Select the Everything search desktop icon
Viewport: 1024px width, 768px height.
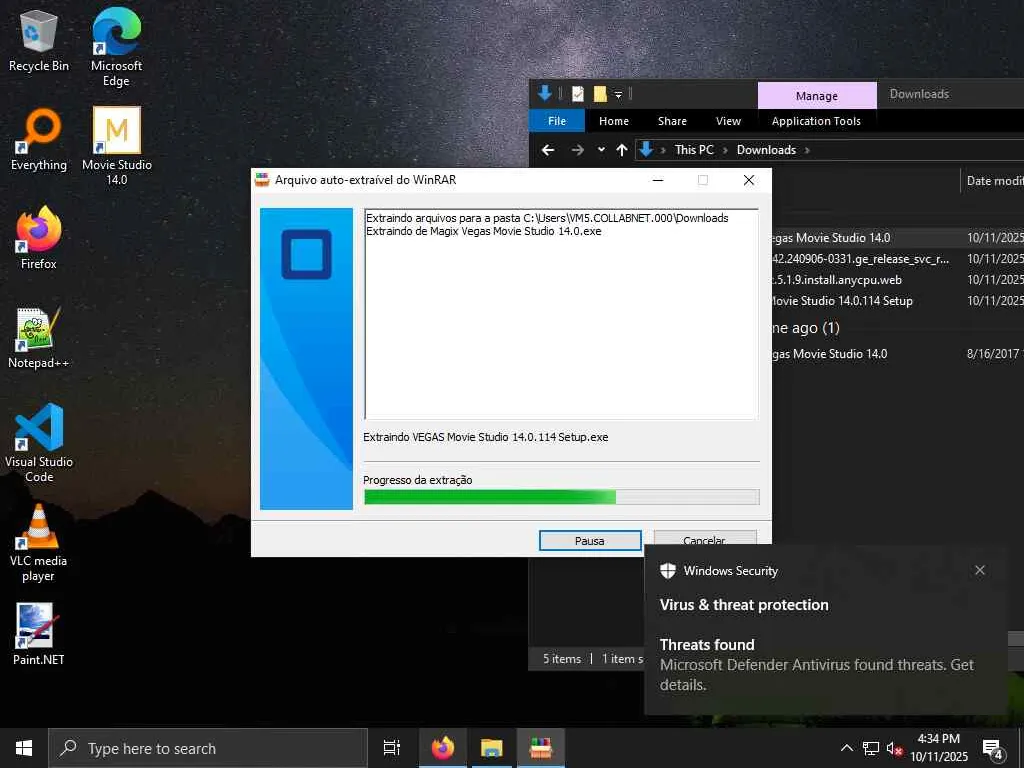(39, 140)
